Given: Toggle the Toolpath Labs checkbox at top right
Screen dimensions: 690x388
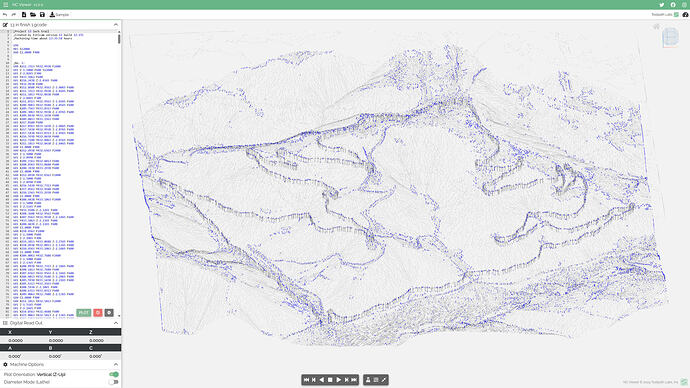Looking at the screenshot, I should click(676, 15).
